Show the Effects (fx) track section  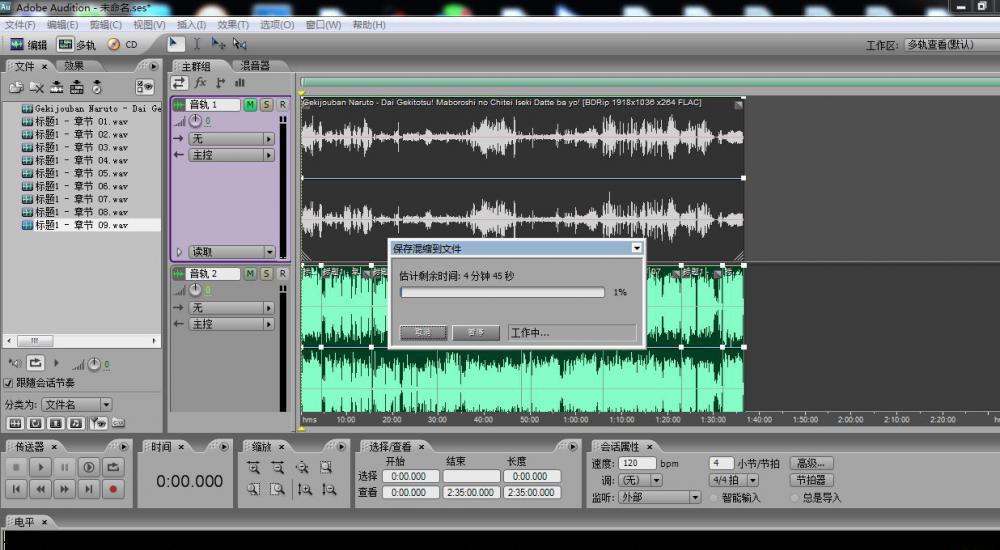200,82
